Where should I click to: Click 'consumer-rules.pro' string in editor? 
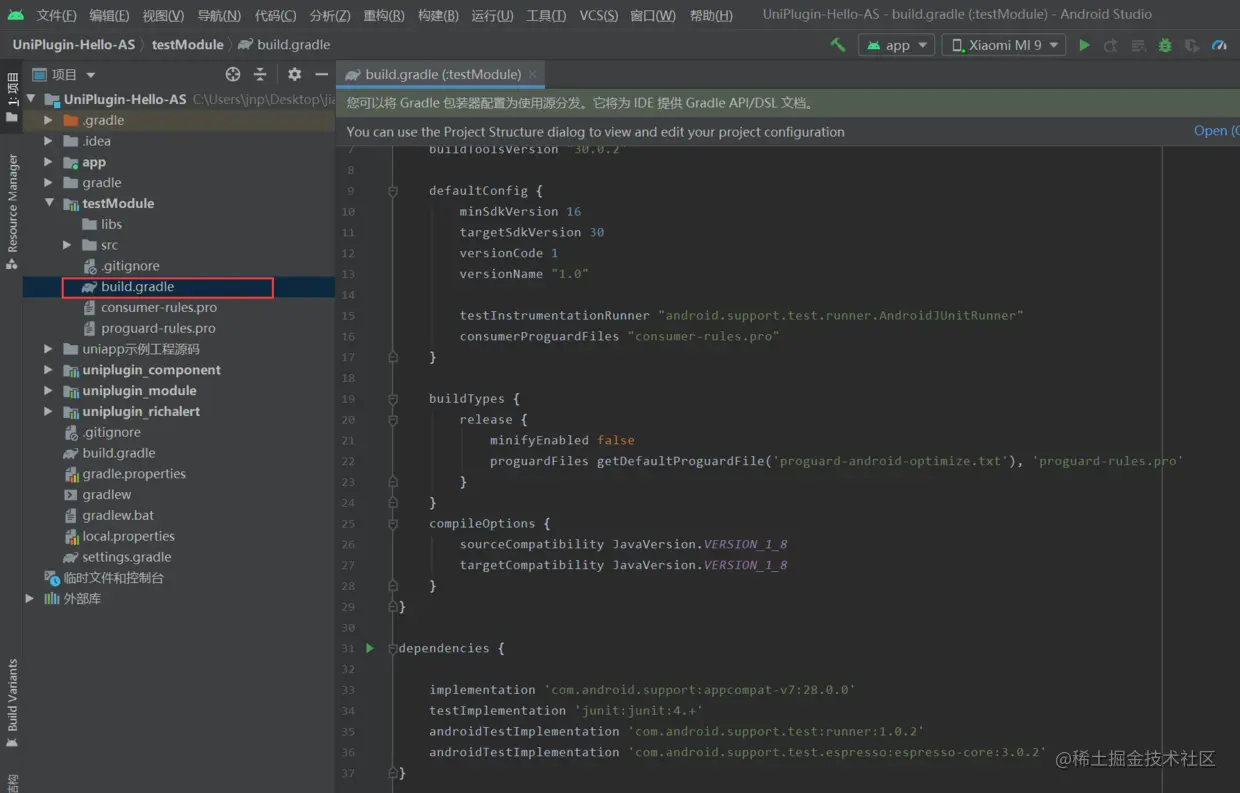point(703,336)
